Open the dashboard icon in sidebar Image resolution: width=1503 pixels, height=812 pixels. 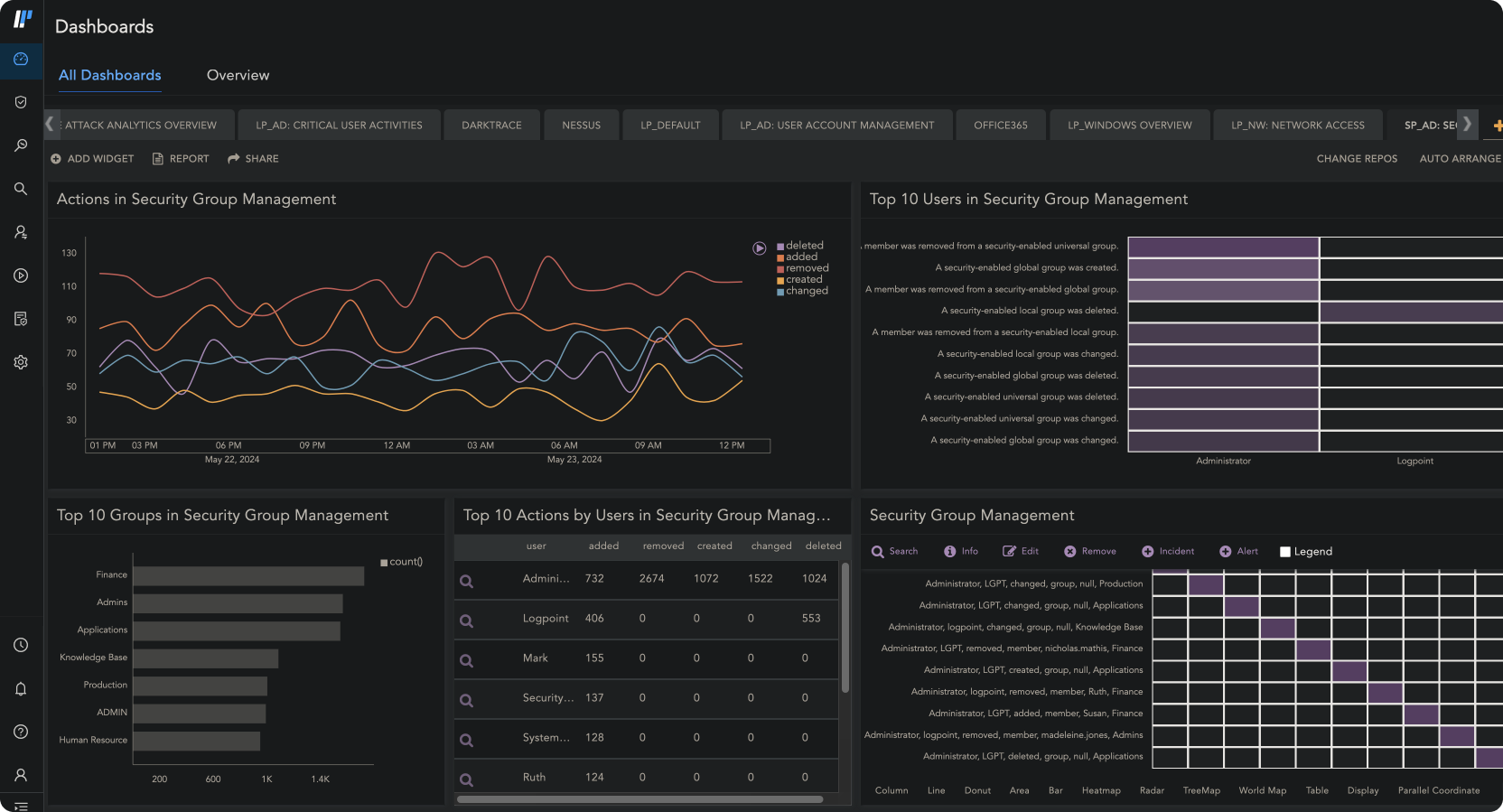[x=21, y=60]
